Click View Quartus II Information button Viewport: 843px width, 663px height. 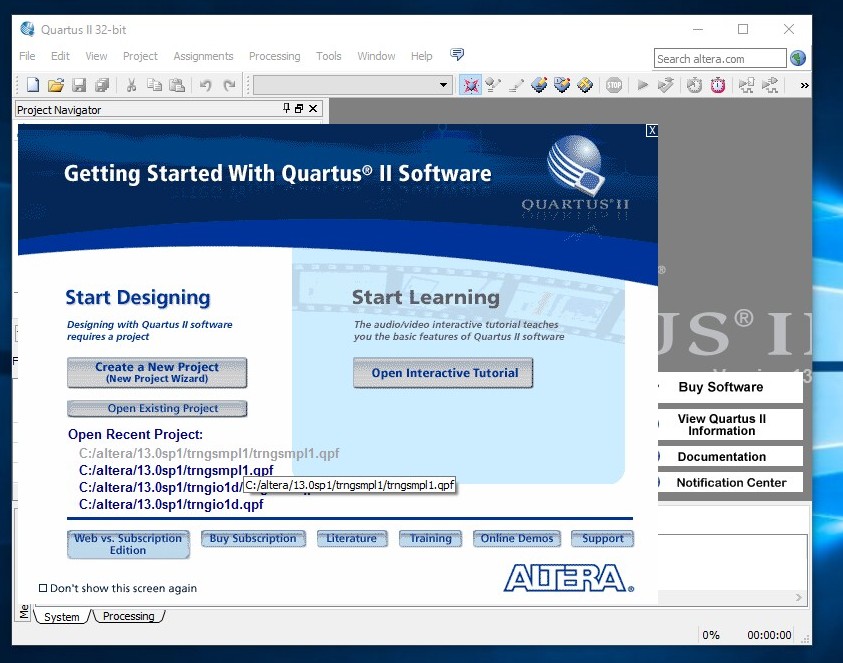coord(730,425)
